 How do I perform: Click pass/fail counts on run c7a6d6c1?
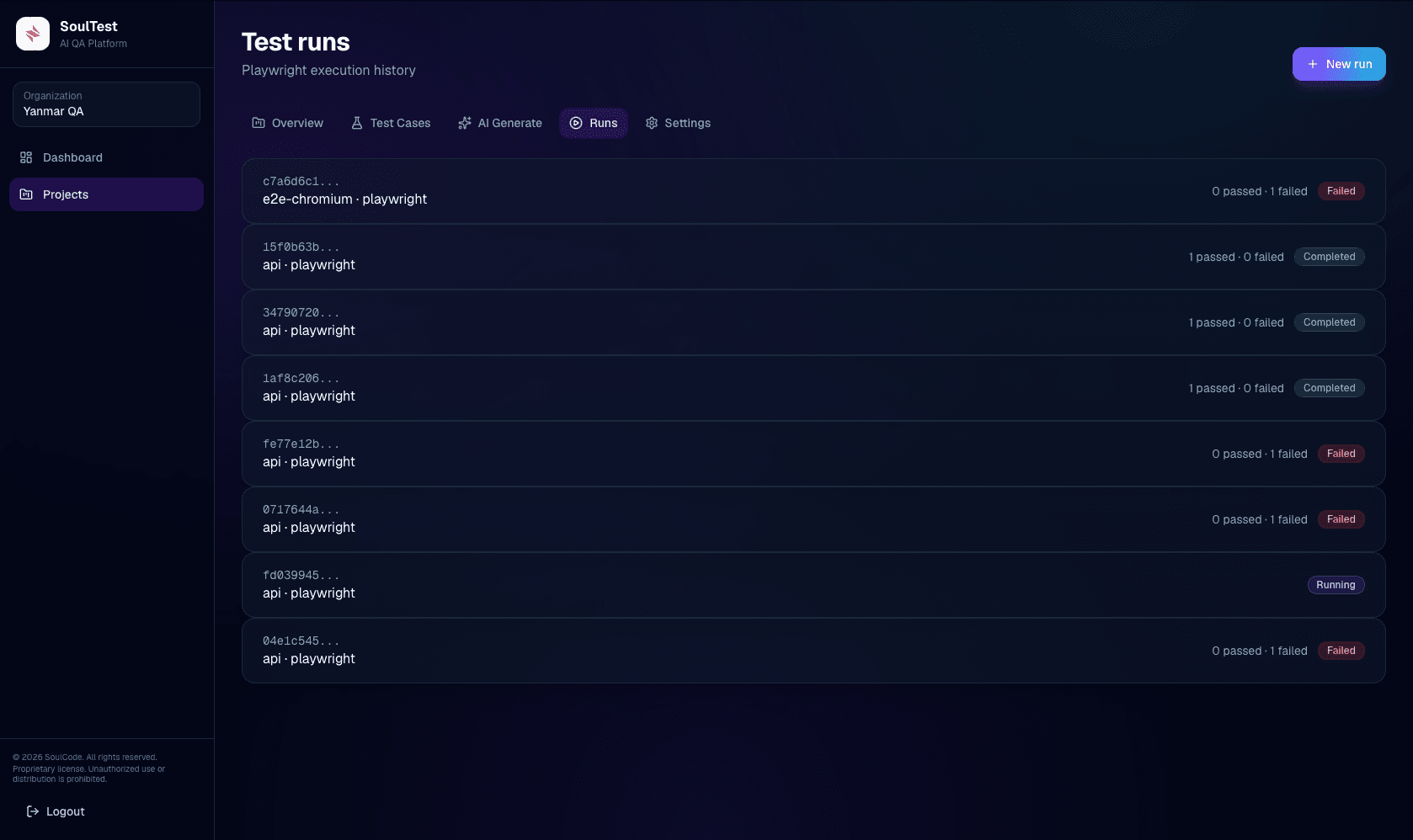pos(1260,192)
